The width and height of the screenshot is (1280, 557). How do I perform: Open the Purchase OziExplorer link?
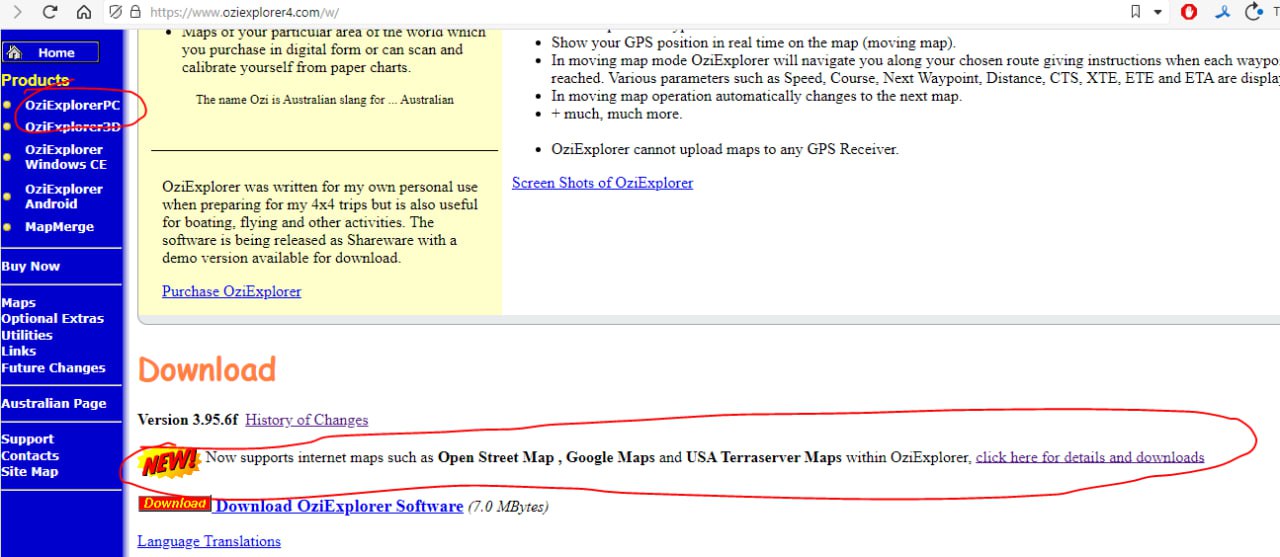point(231,291)
